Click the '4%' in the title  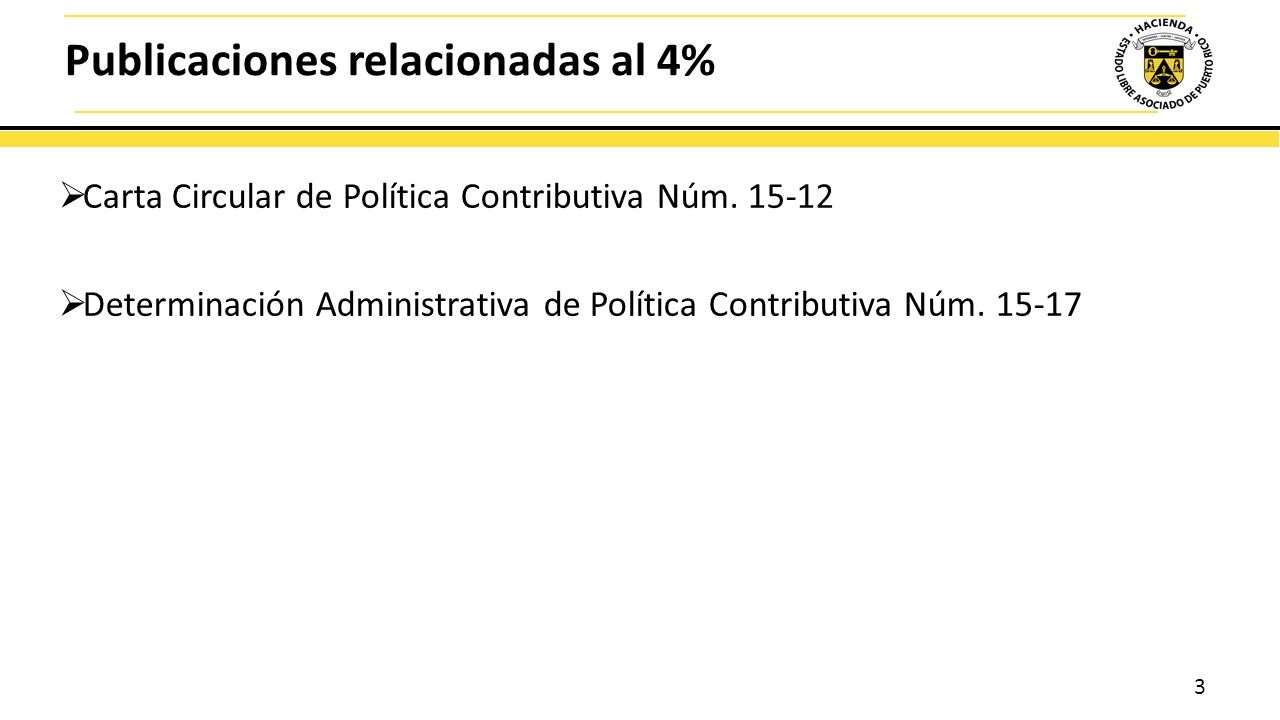pyautogui.click(x=686, y=61)
